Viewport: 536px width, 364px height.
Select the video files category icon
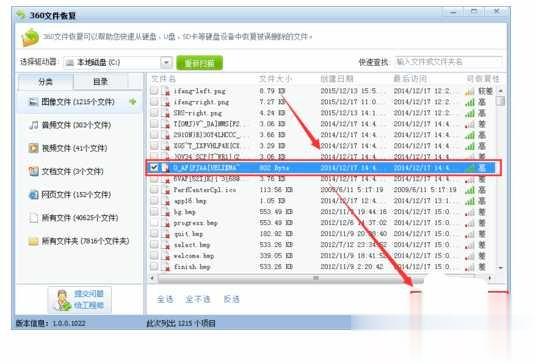[x=33, y=148]
